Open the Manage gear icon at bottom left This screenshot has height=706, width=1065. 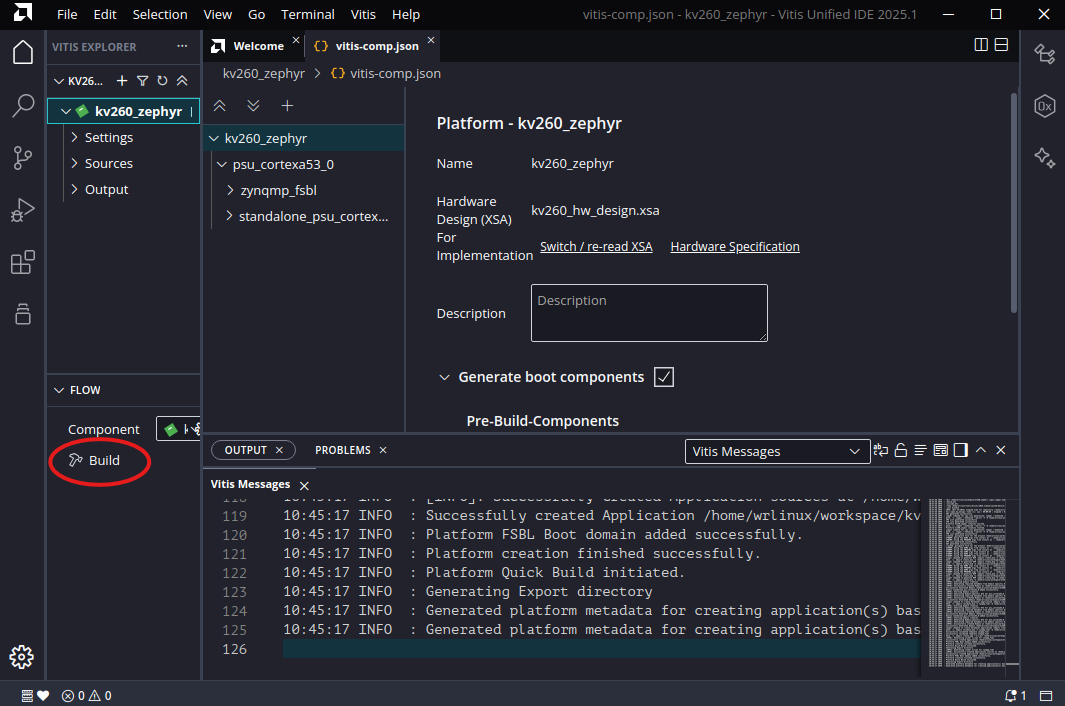coord(22,657)
